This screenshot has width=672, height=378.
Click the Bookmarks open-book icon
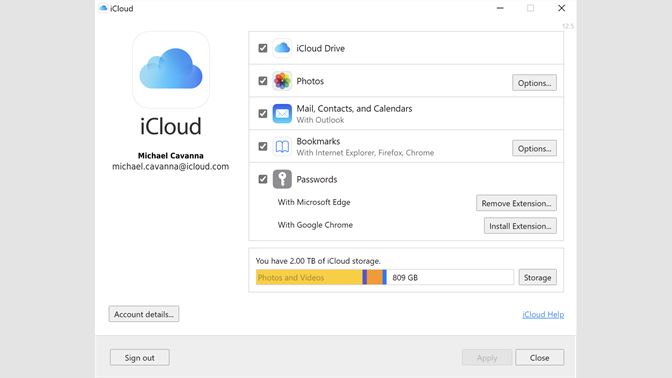coord(282,147)
